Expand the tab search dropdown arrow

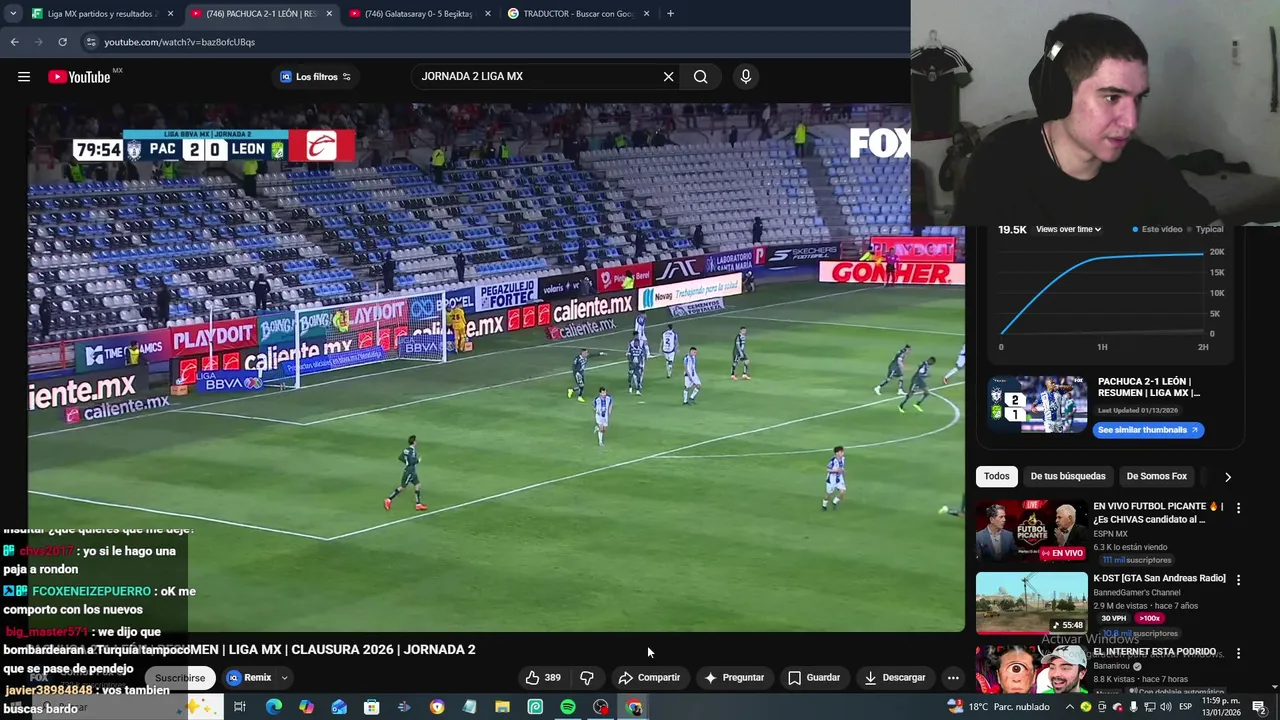(x=12, y=14)
